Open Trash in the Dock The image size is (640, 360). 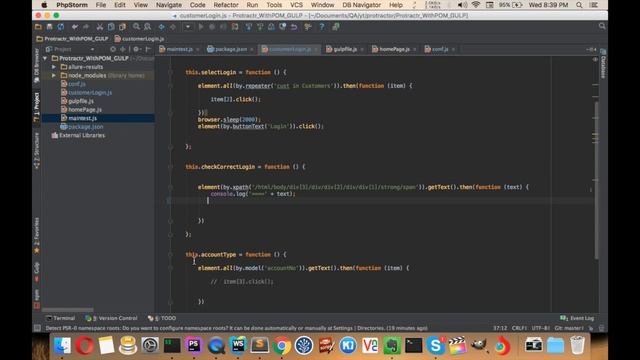(577, 345)
